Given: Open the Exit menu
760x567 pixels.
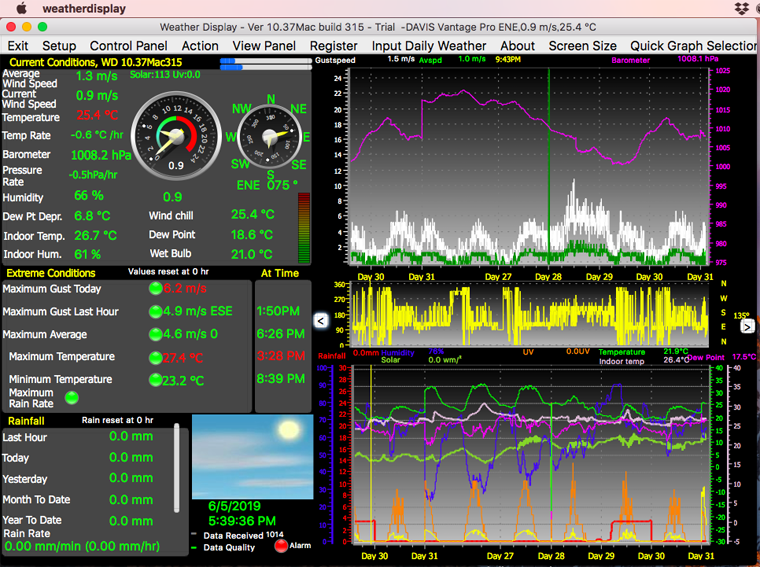Looking at the screenshot, I should [18, 46].
